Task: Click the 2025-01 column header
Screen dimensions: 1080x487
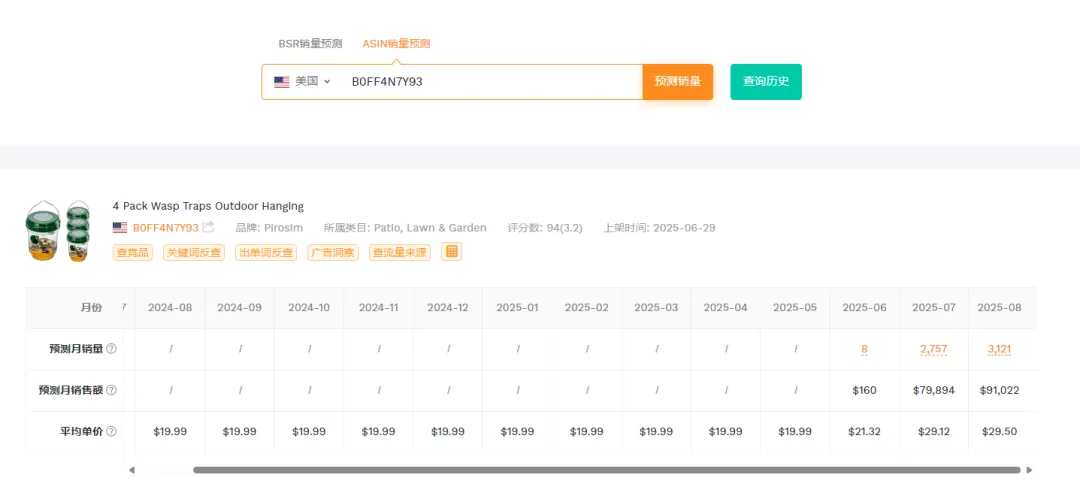Action: point(517,307)
